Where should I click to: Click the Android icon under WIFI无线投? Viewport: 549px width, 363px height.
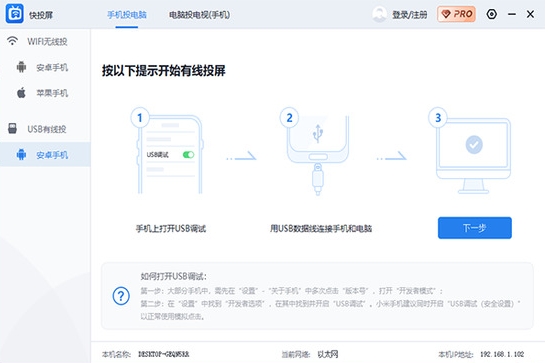point(21,67)
